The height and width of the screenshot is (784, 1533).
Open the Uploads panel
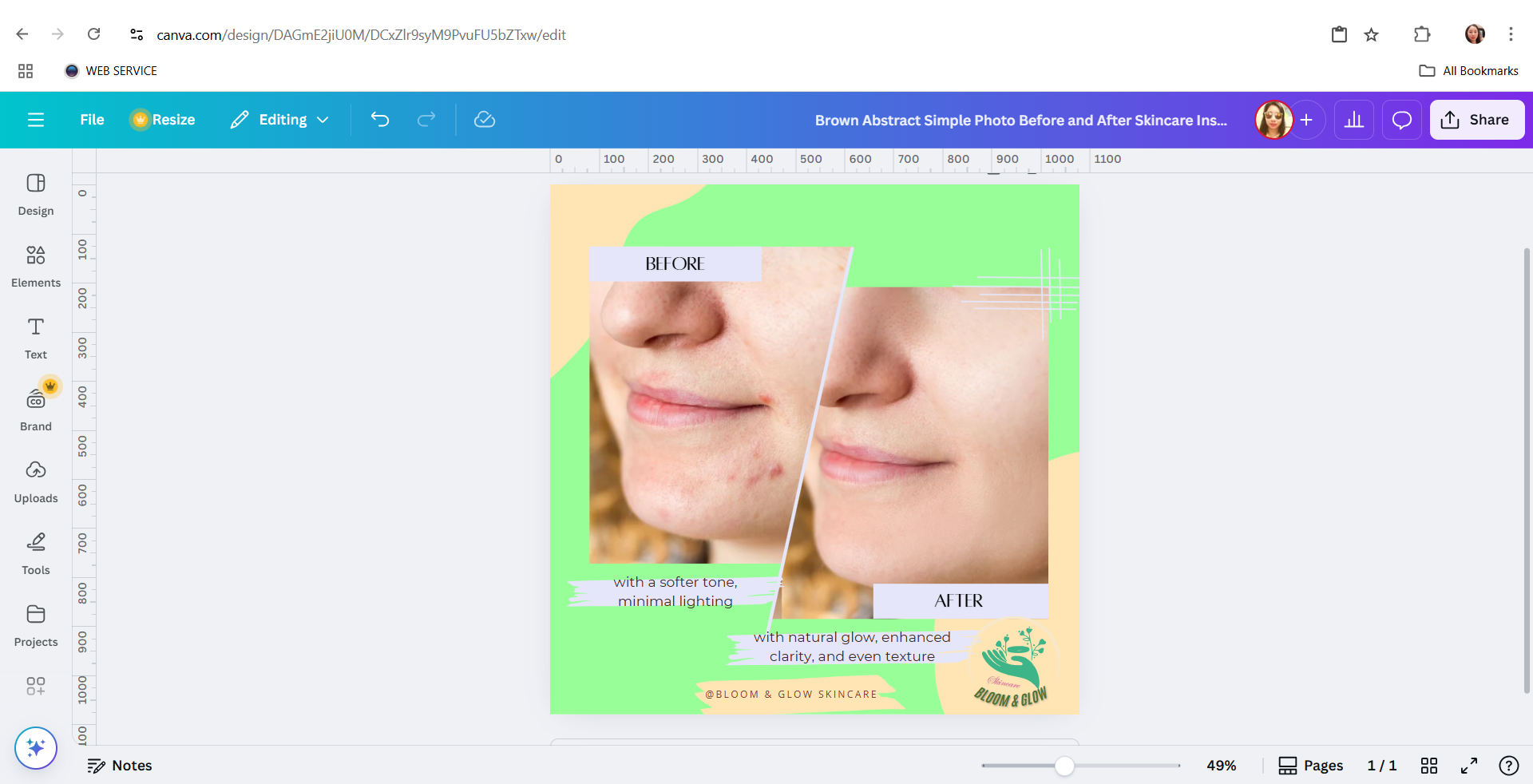click(x=36, y=481)
